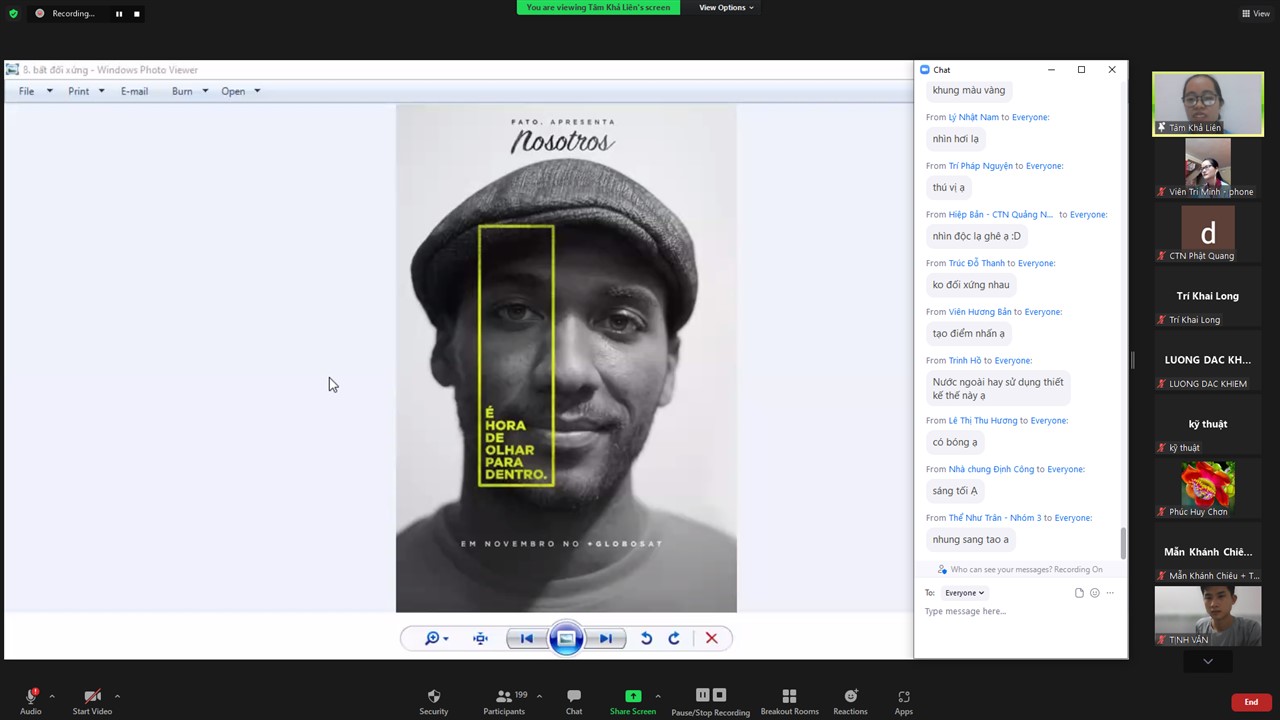Click sender name Trí Pháp Nguyên in chat
Image resolution: width=1280 pixels, height=720 pixels.
981,166
